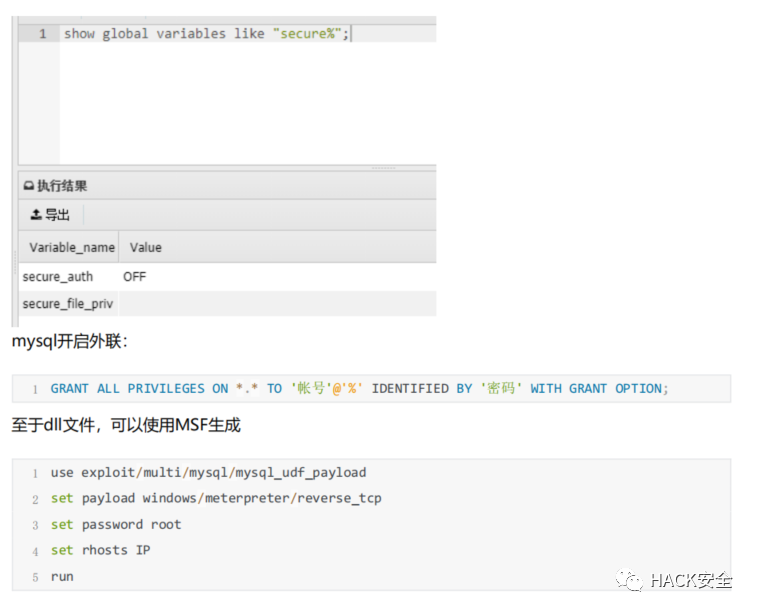Click the 导出 export button
Viewport: 757px width, 613px height.
tap(50, 215)
